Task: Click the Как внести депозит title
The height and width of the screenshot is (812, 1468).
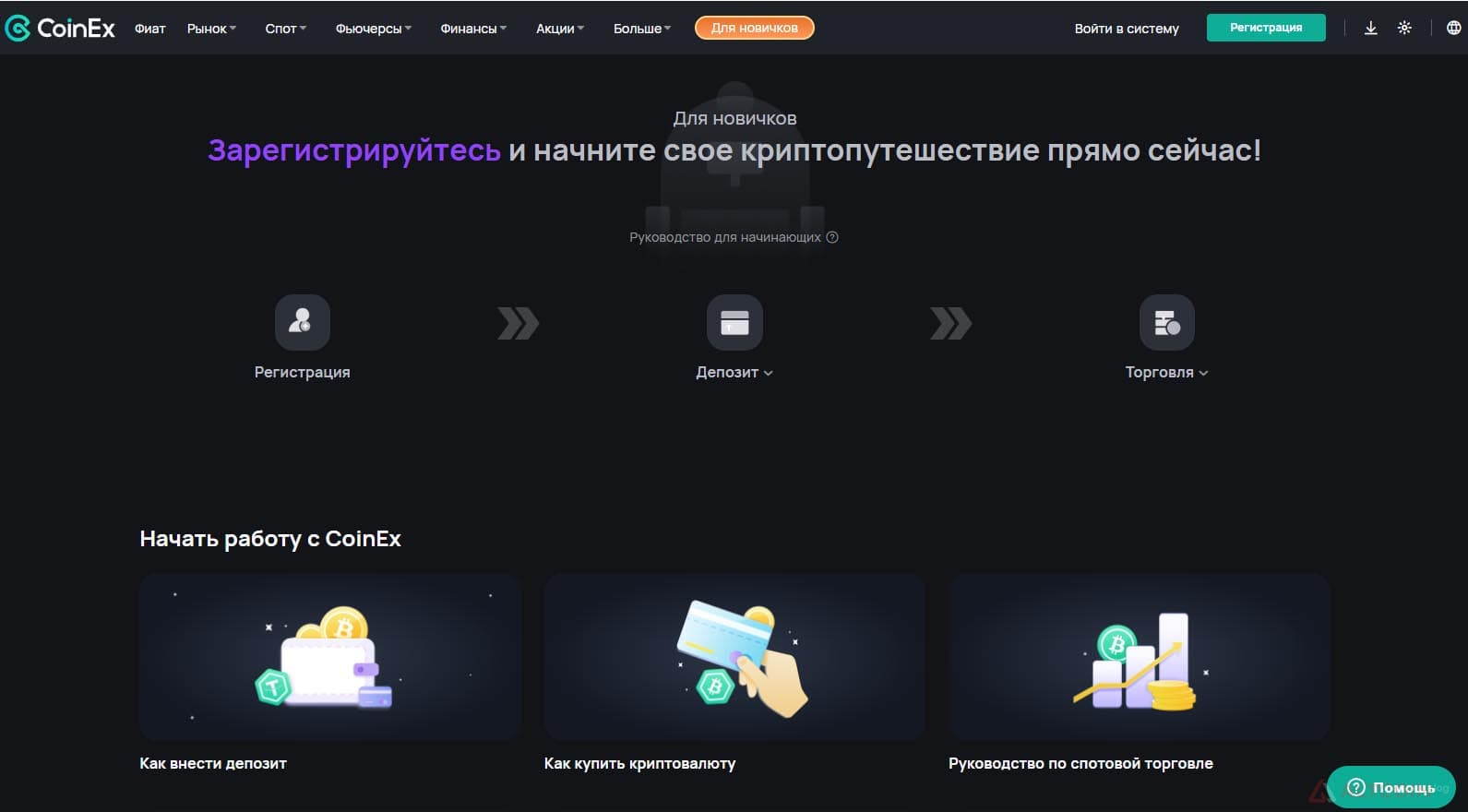Action: [213, 763]
